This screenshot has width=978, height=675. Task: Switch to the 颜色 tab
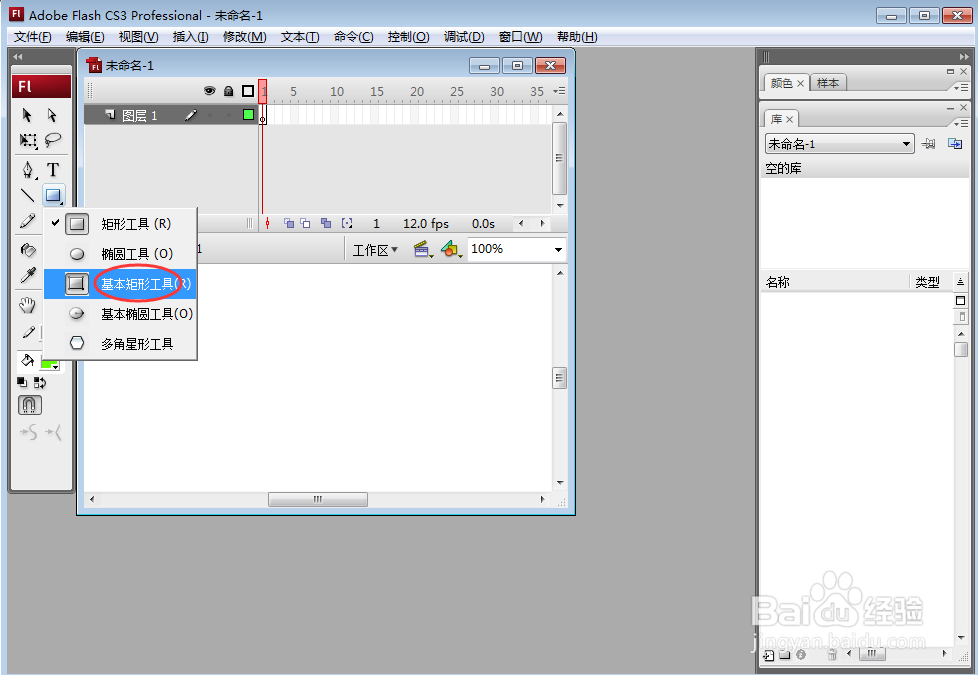(787, 83)
